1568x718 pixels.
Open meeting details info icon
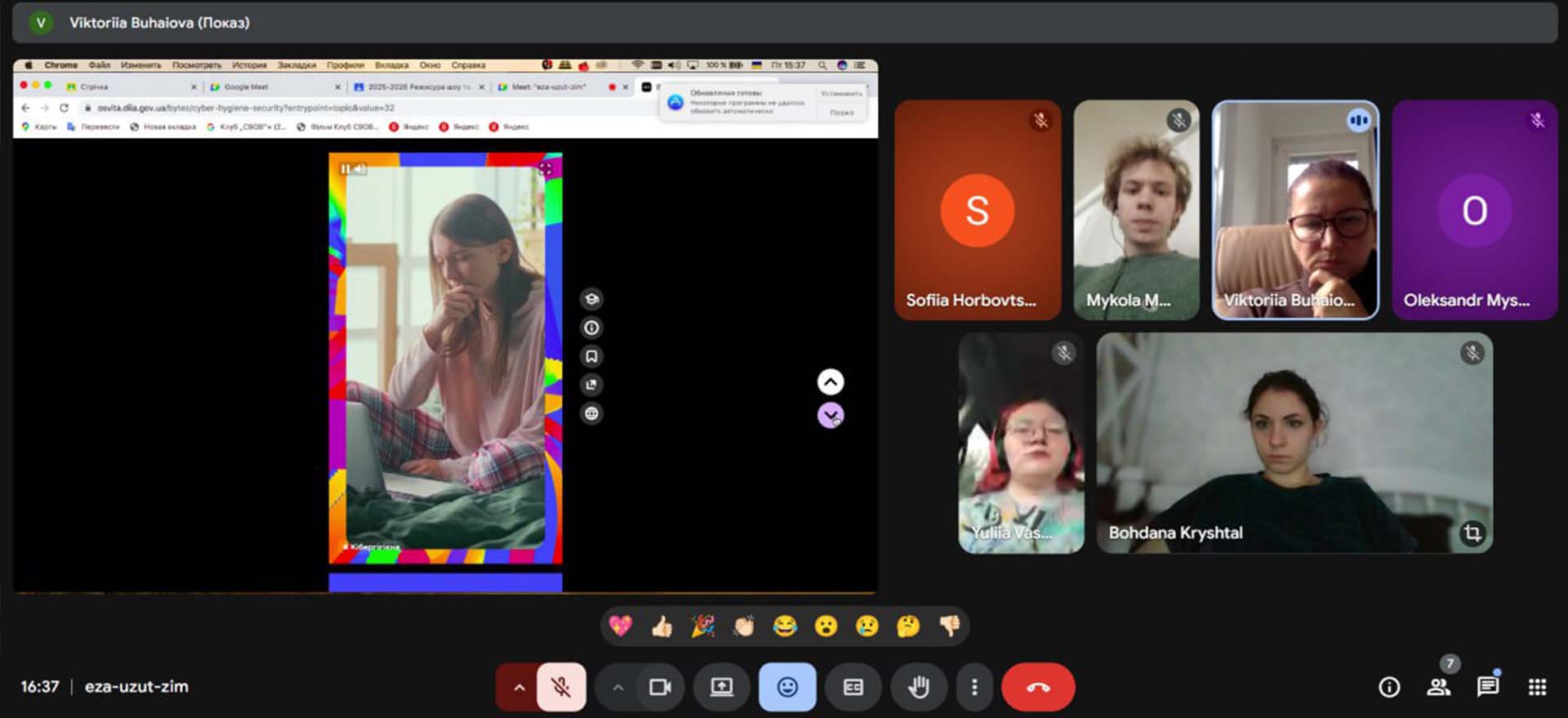click(1388, 687)
